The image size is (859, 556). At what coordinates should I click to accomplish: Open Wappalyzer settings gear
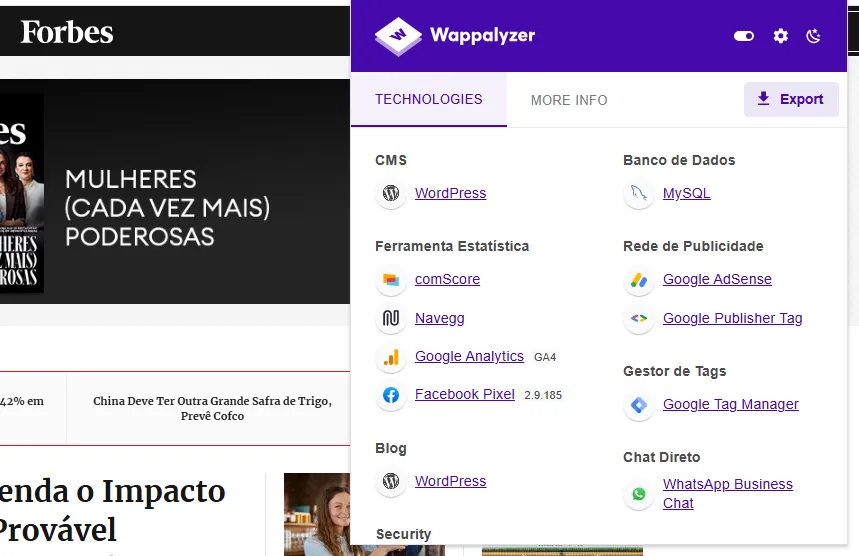(x=780, y=36)
